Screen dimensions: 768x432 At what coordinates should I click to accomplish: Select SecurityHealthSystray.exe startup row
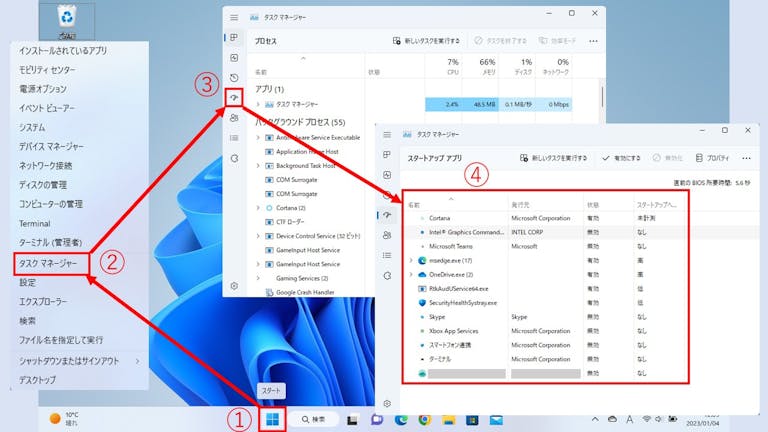click(545, 303)
